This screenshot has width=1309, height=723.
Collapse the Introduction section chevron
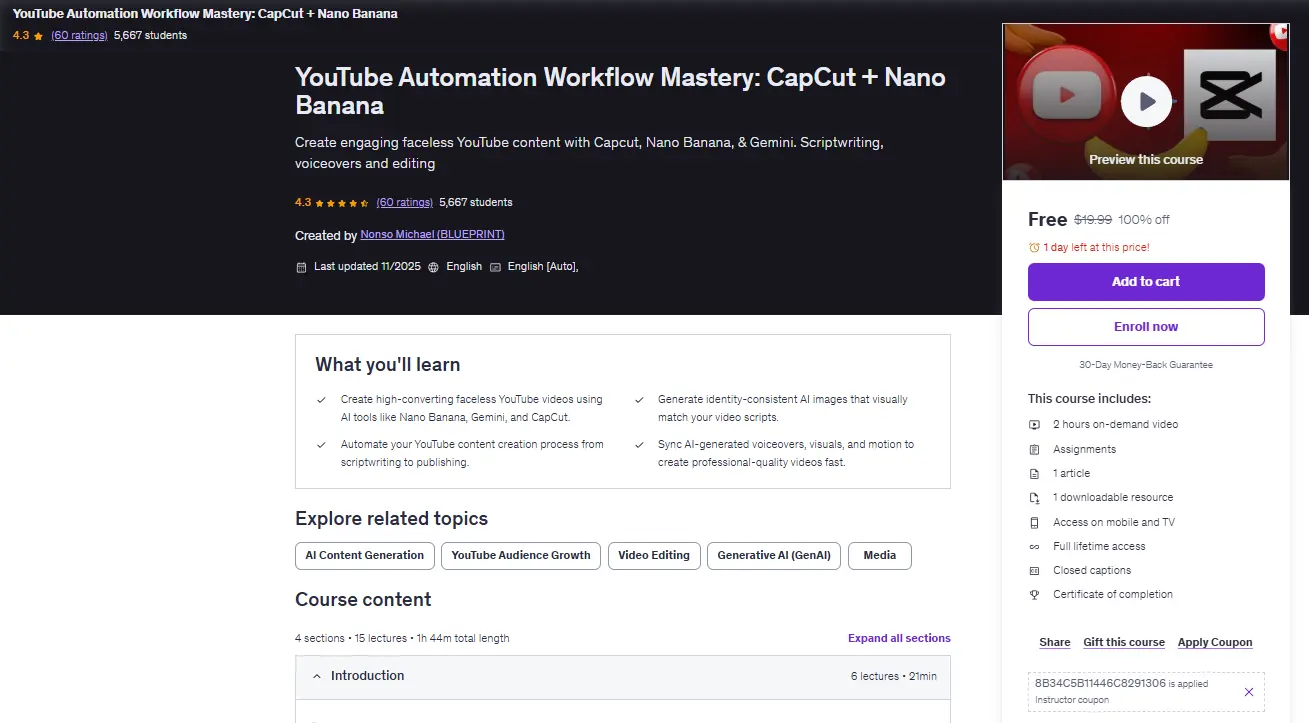pyautogui.click(x=317, y=676)
